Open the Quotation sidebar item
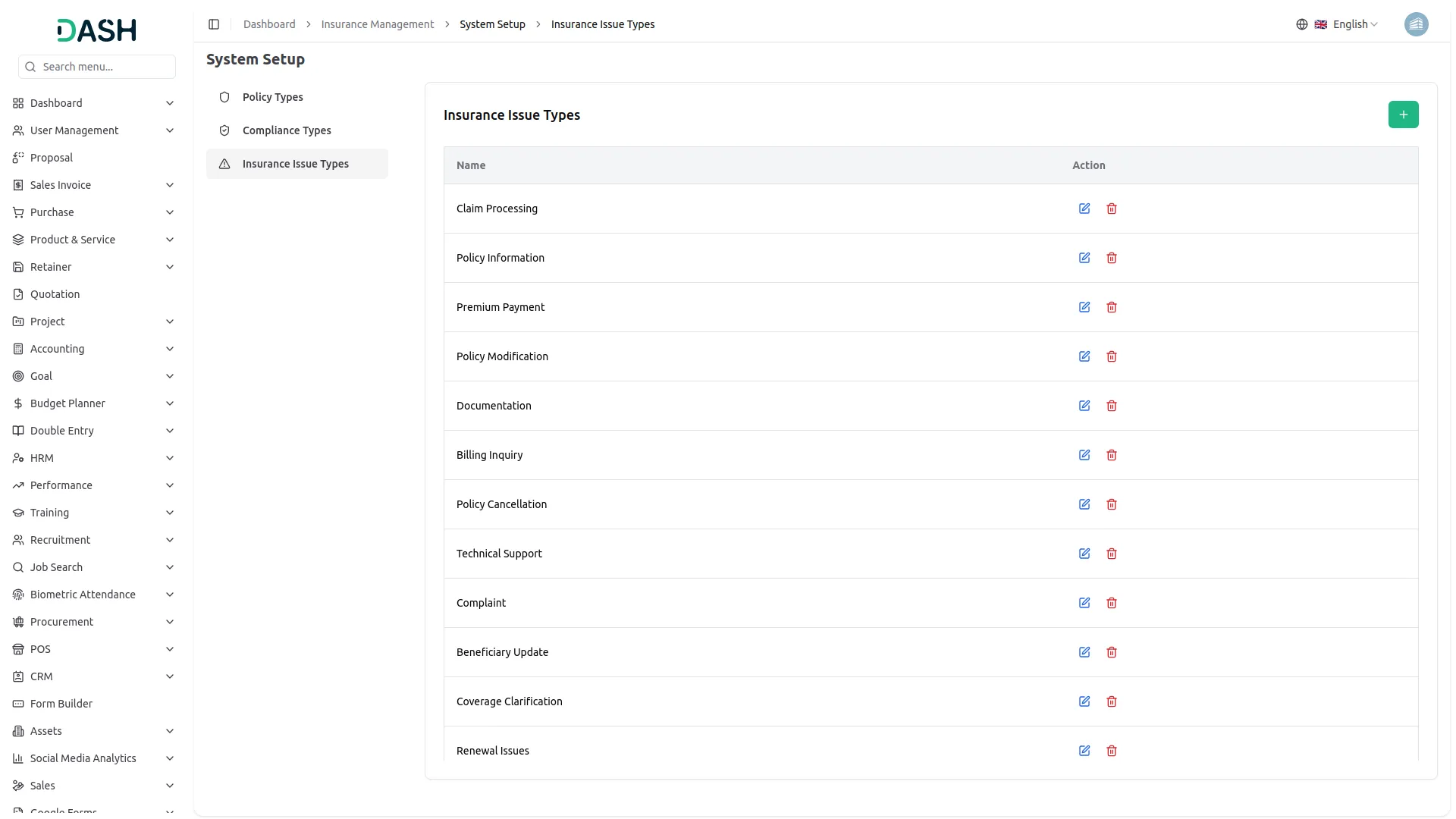This screenshot has height=819, width=1456. 55,294
